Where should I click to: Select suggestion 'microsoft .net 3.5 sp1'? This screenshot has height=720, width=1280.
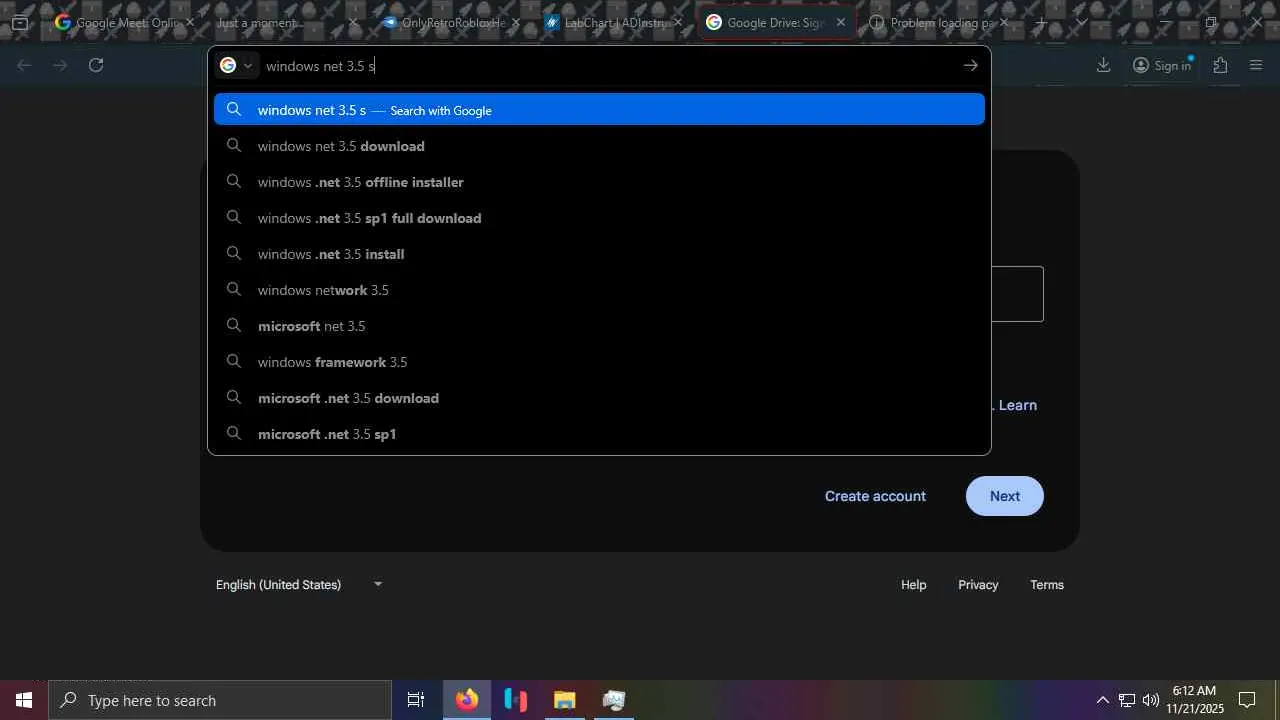(x=599, y=434)
